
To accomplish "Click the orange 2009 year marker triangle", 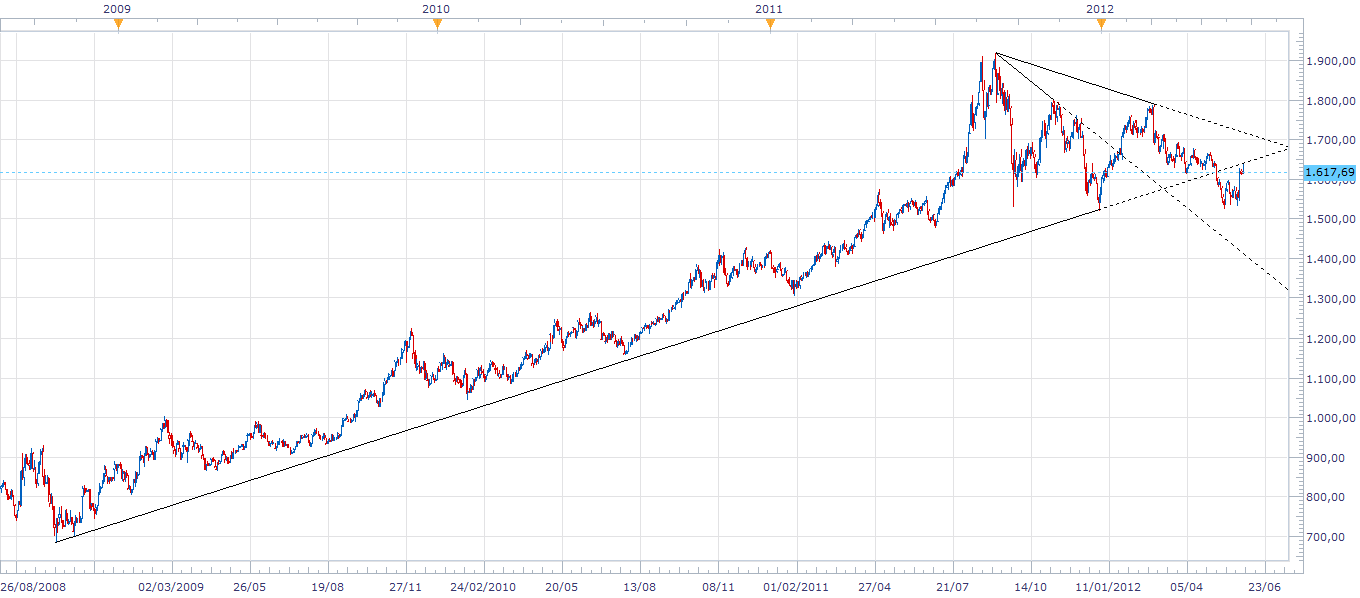I will (118, 25).
